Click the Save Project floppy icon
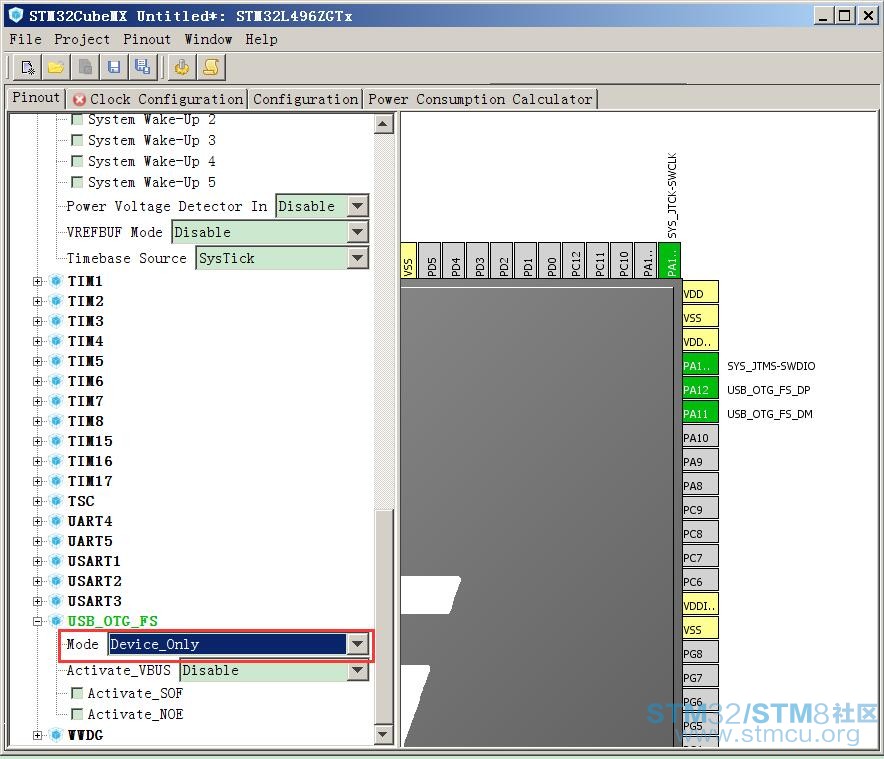 coord(114,68)
